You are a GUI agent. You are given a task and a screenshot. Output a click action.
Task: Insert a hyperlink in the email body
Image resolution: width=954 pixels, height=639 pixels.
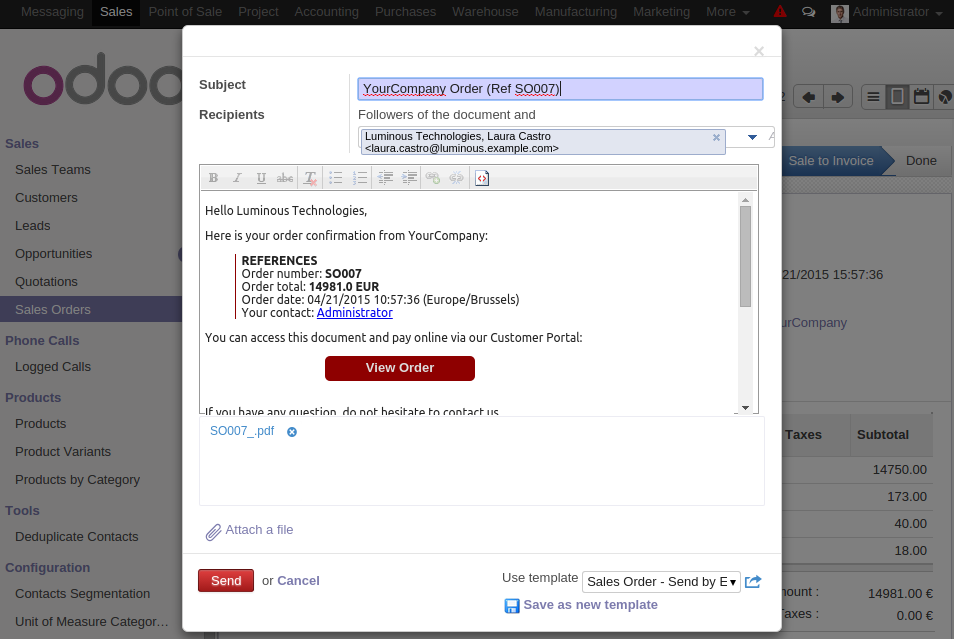pos(433,178)
